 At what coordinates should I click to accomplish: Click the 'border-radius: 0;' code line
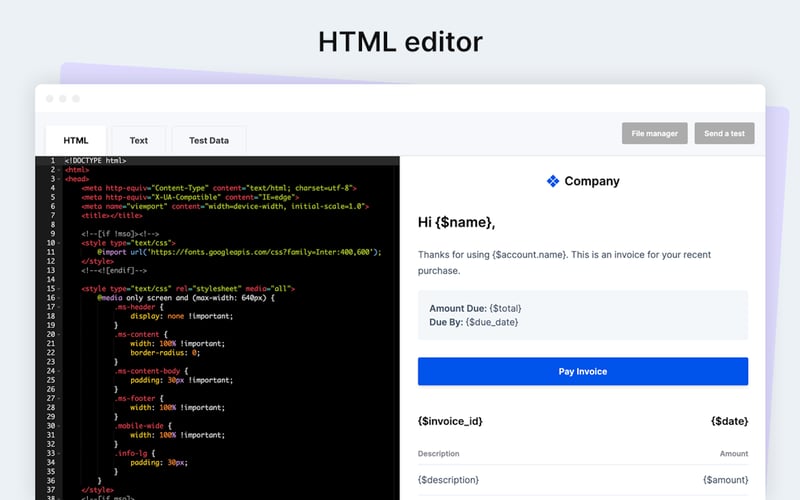(165, 353)
